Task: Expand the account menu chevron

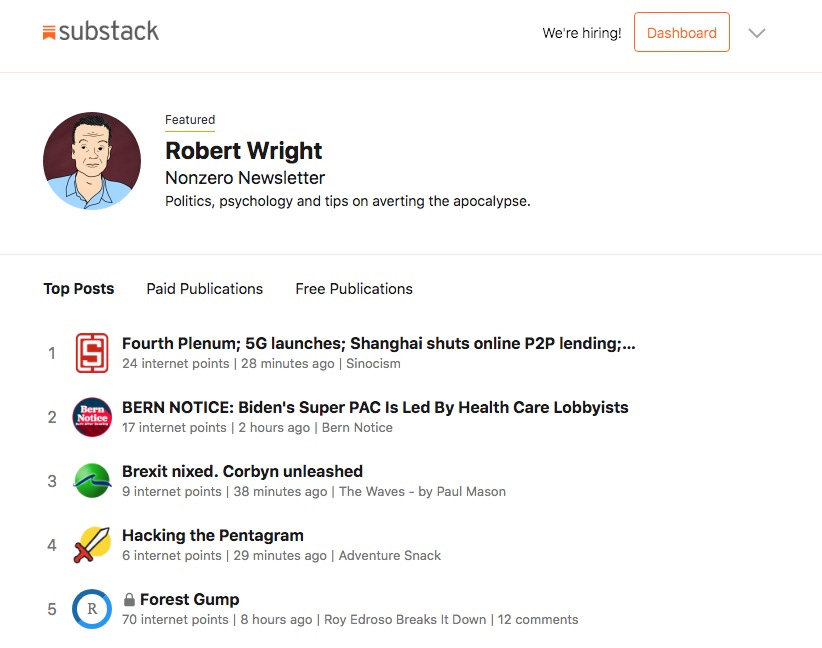Action: [757, 33]
